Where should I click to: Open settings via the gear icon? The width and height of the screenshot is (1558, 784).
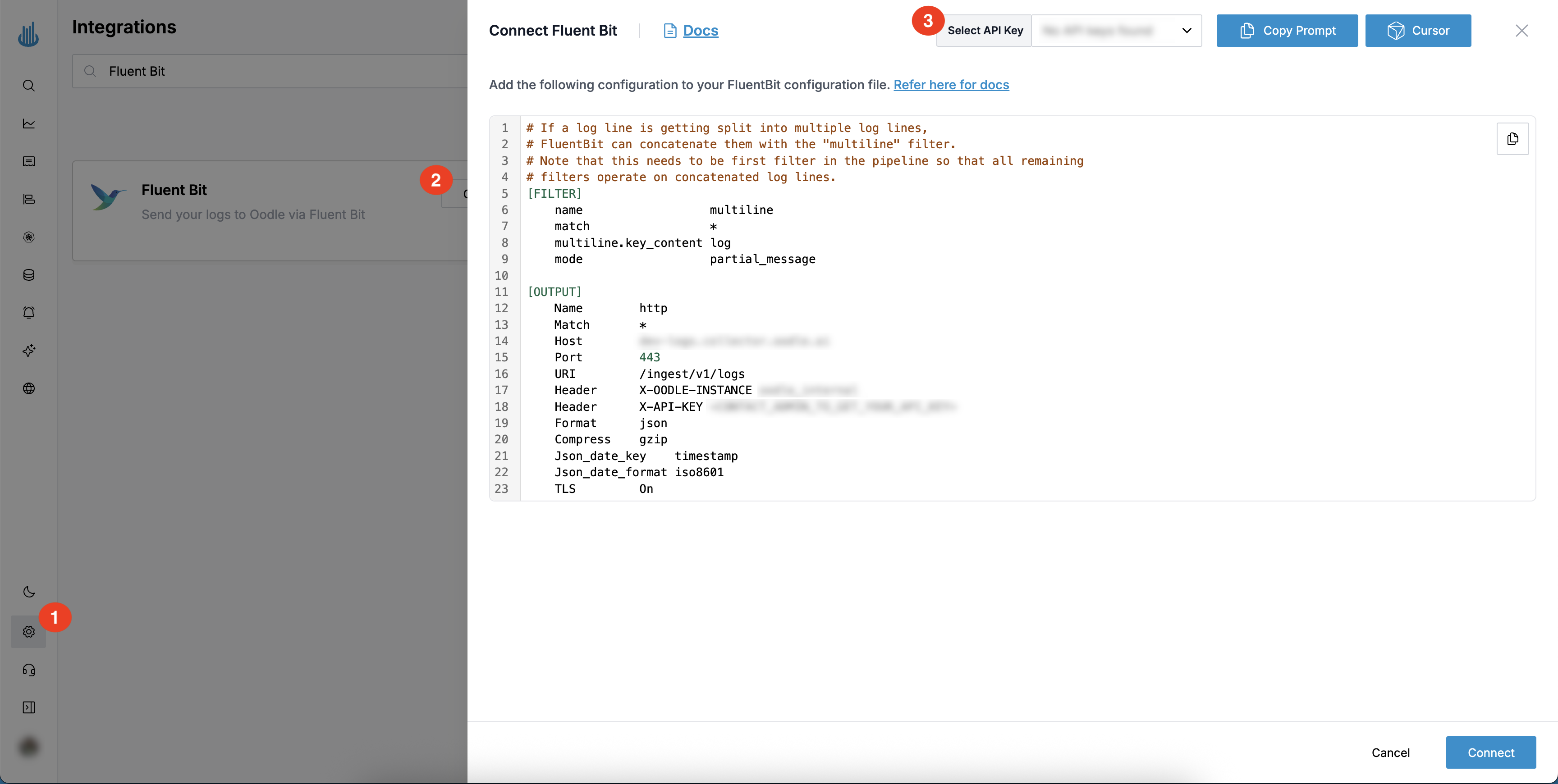28,632
